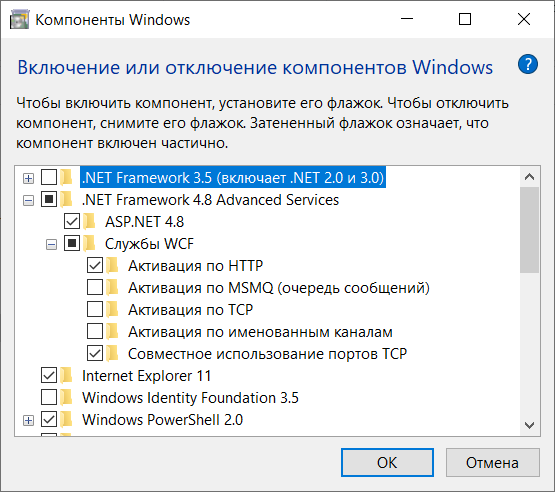This screenshot has height=492, width=555.
Task: Click the scrollbar down arrow
Action: [530, 425]
